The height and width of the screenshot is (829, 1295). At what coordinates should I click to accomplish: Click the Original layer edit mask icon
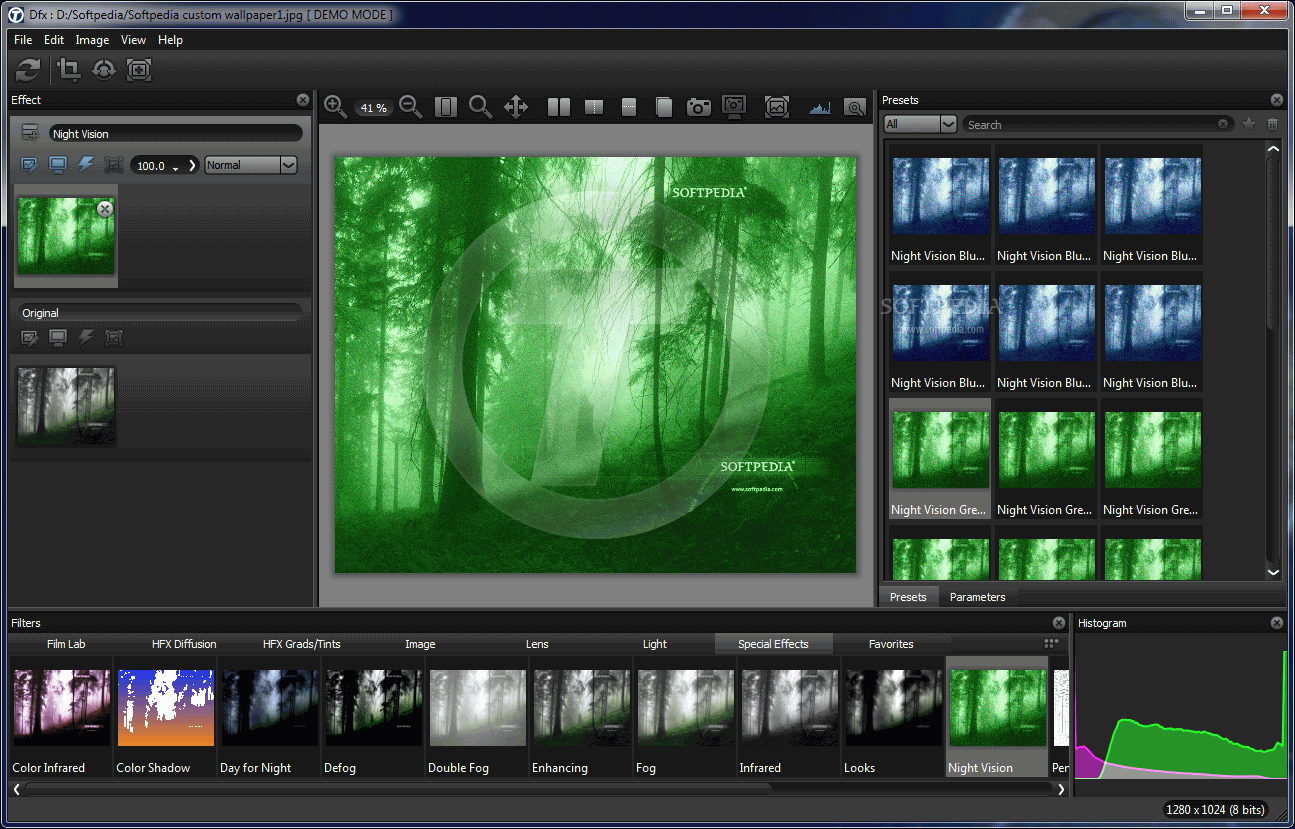[x=30, y=338]
